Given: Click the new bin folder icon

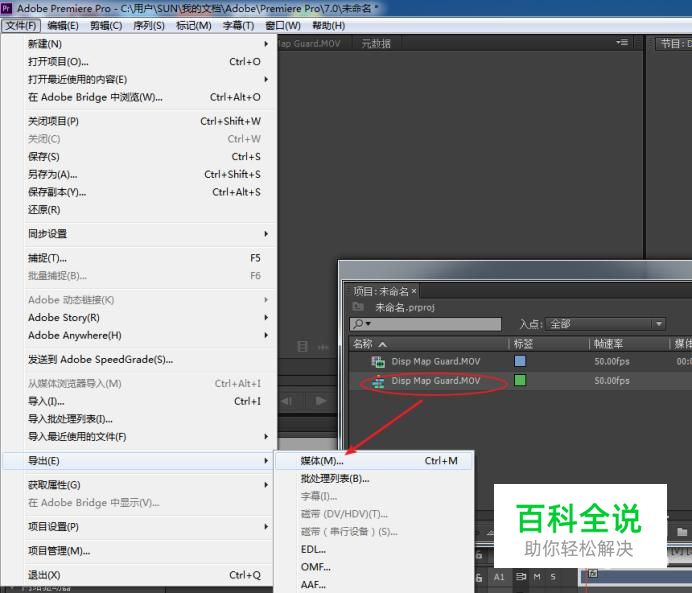Looking at the screenshot, I should point(682,532).
